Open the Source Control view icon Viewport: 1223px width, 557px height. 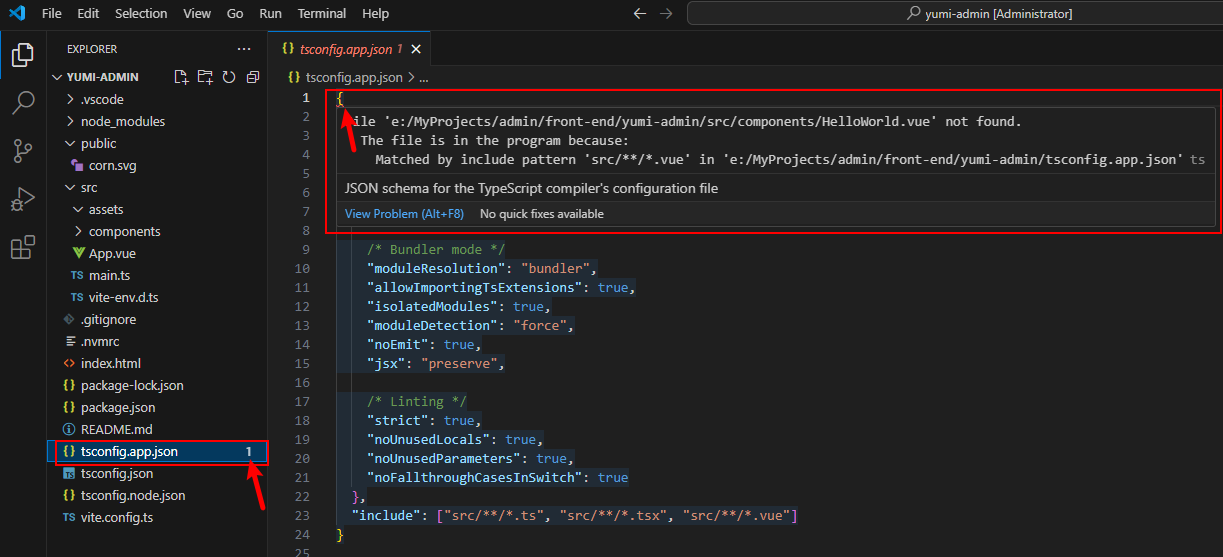[23, 151]
